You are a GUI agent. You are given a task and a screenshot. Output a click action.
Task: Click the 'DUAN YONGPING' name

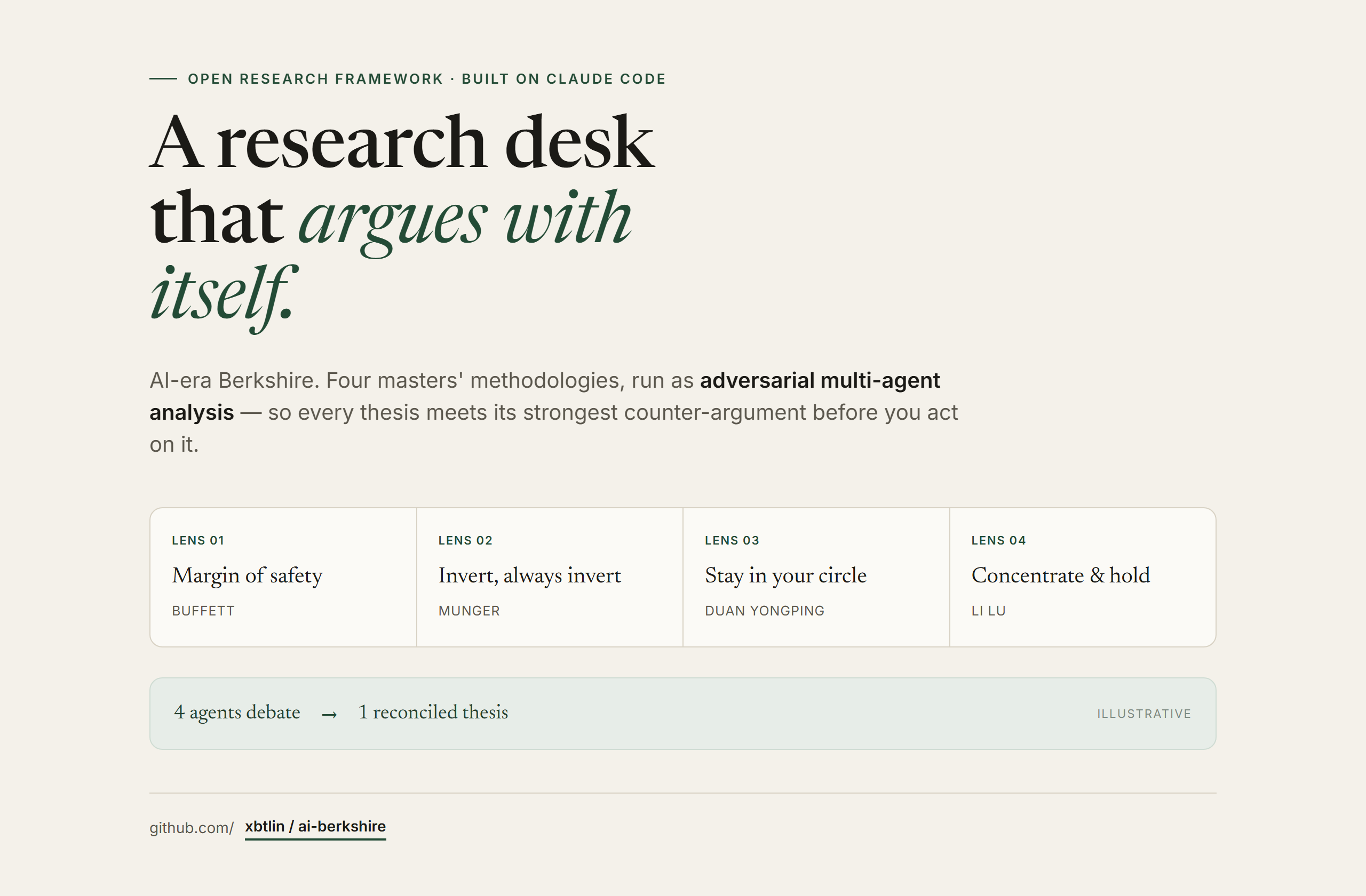coord(765,611)
